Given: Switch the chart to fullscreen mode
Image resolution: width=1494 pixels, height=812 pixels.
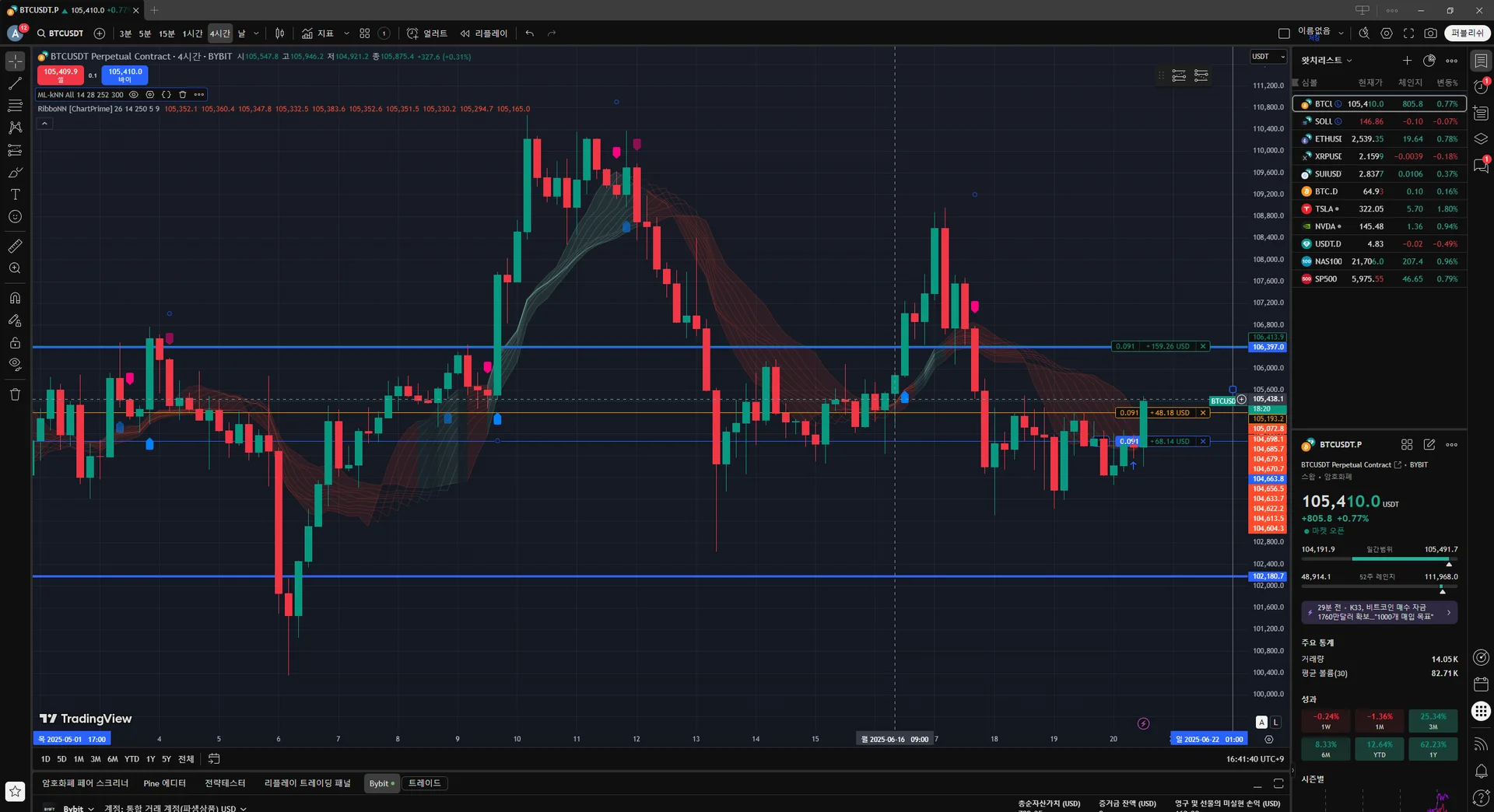Looking at the screenshot, I should [x=1408, y=33].
